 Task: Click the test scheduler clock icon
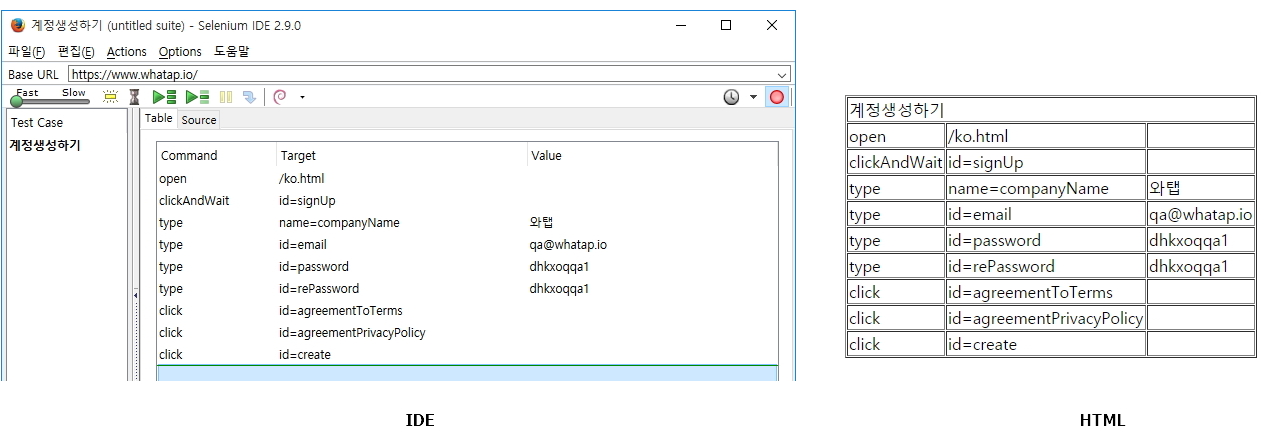point(732,97)
